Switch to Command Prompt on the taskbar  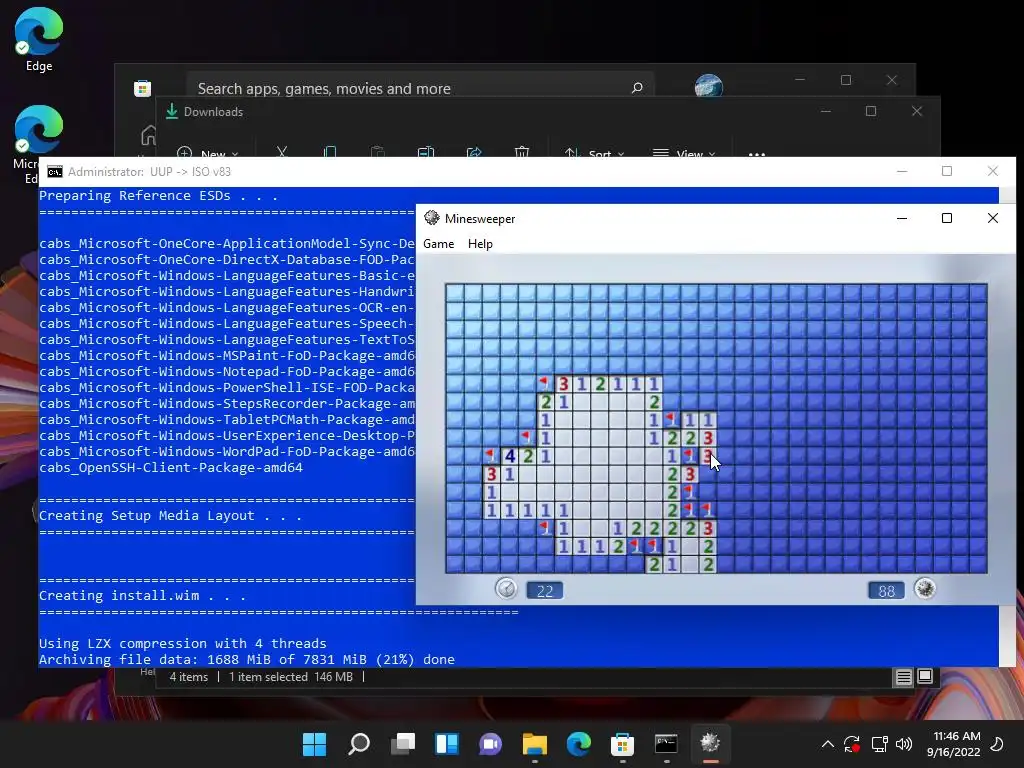[x=666, y=743]
